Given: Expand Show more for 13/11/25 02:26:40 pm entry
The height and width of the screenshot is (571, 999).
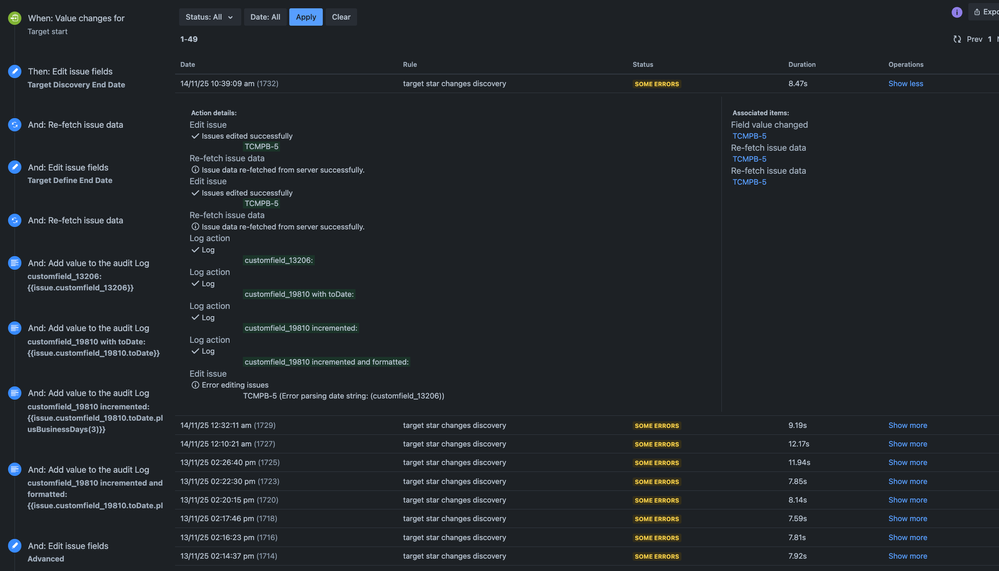Looking at the screenshot, I should [x=907, y=463].
